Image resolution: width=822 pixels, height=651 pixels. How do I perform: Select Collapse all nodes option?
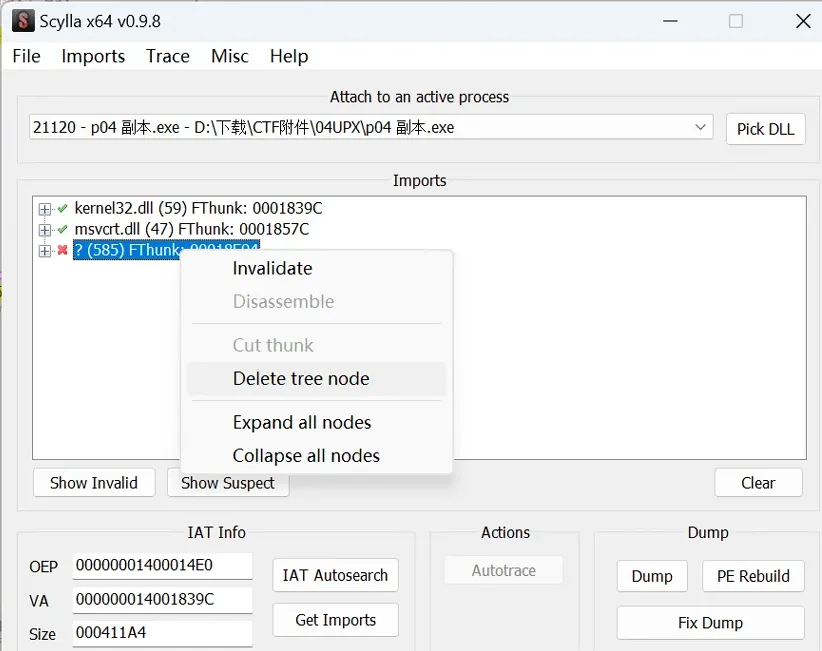[306, 456]
